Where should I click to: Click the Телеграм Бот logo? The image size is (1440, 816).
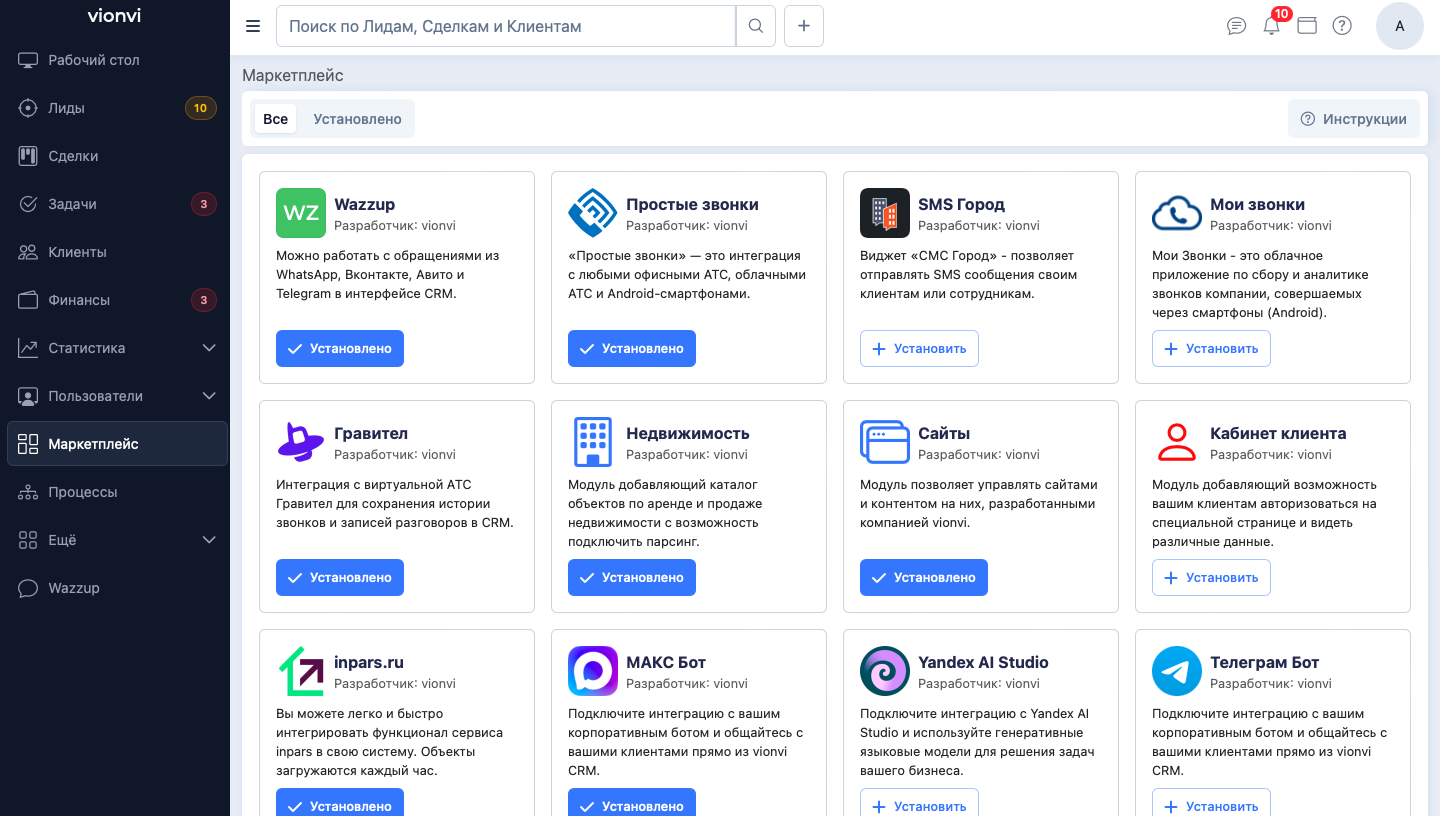[x=1177, y=671]
